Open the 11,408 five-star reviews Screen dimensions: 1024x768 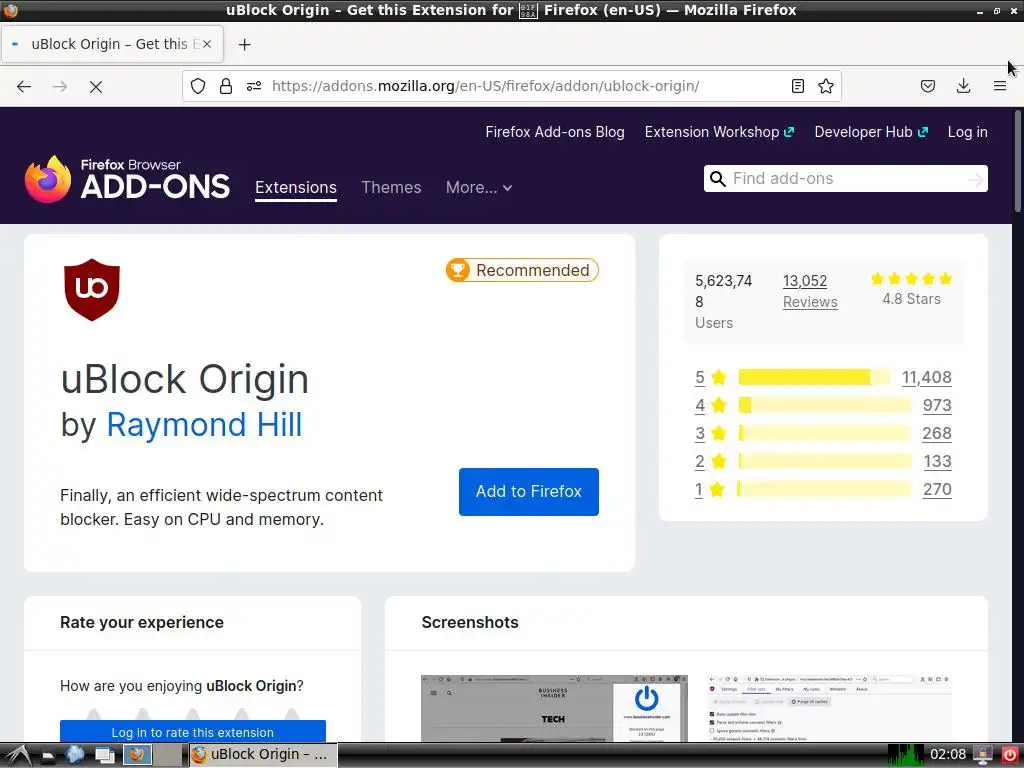pyautogui.click(x=927, y=377)
